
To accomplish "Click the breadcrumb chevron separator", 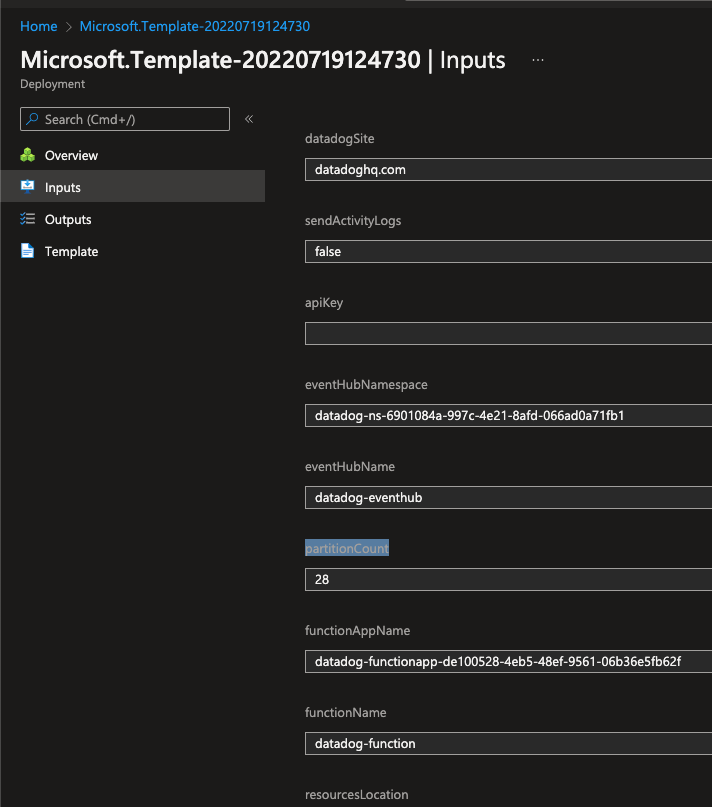I will coord(68,27).
